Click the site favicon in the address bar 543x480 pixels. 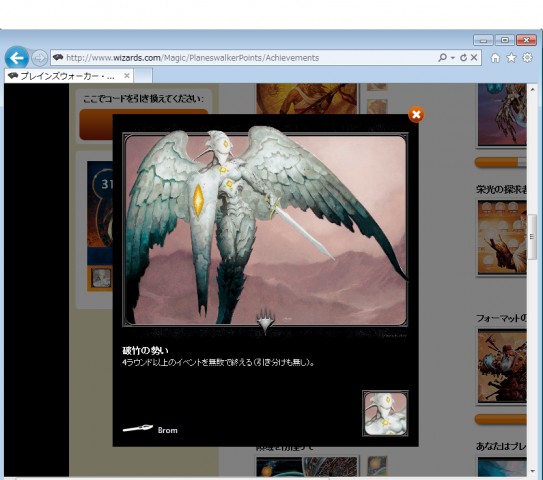tap(58, 57)
